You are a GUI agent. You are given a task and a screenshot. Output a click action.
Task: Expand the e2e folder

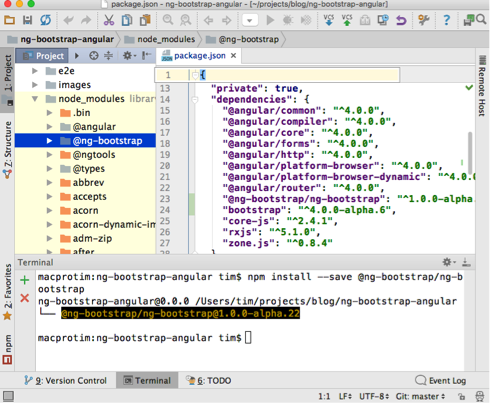click(35, 71)
